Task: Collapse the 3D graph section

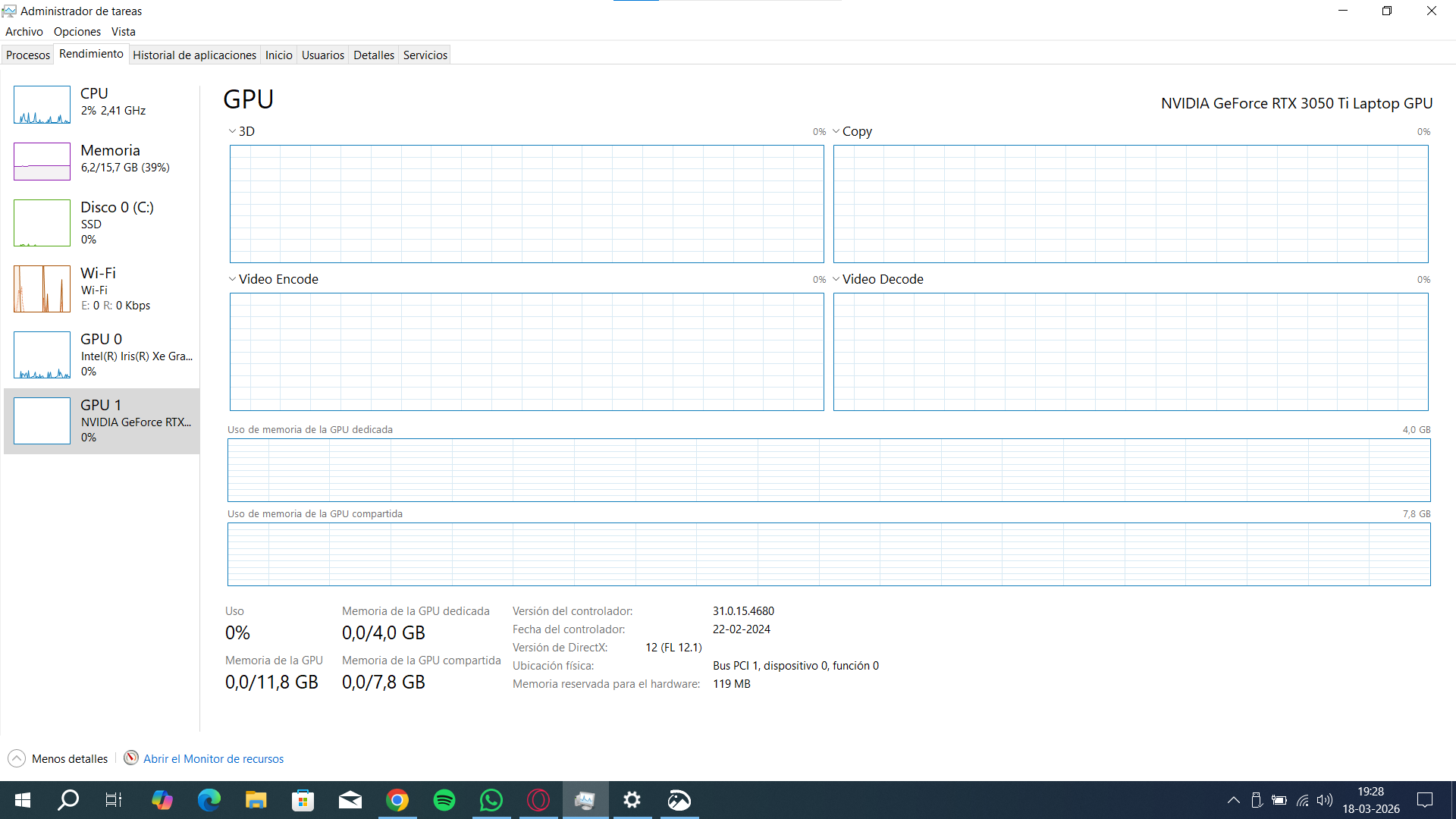Action: tap(231, 130)
